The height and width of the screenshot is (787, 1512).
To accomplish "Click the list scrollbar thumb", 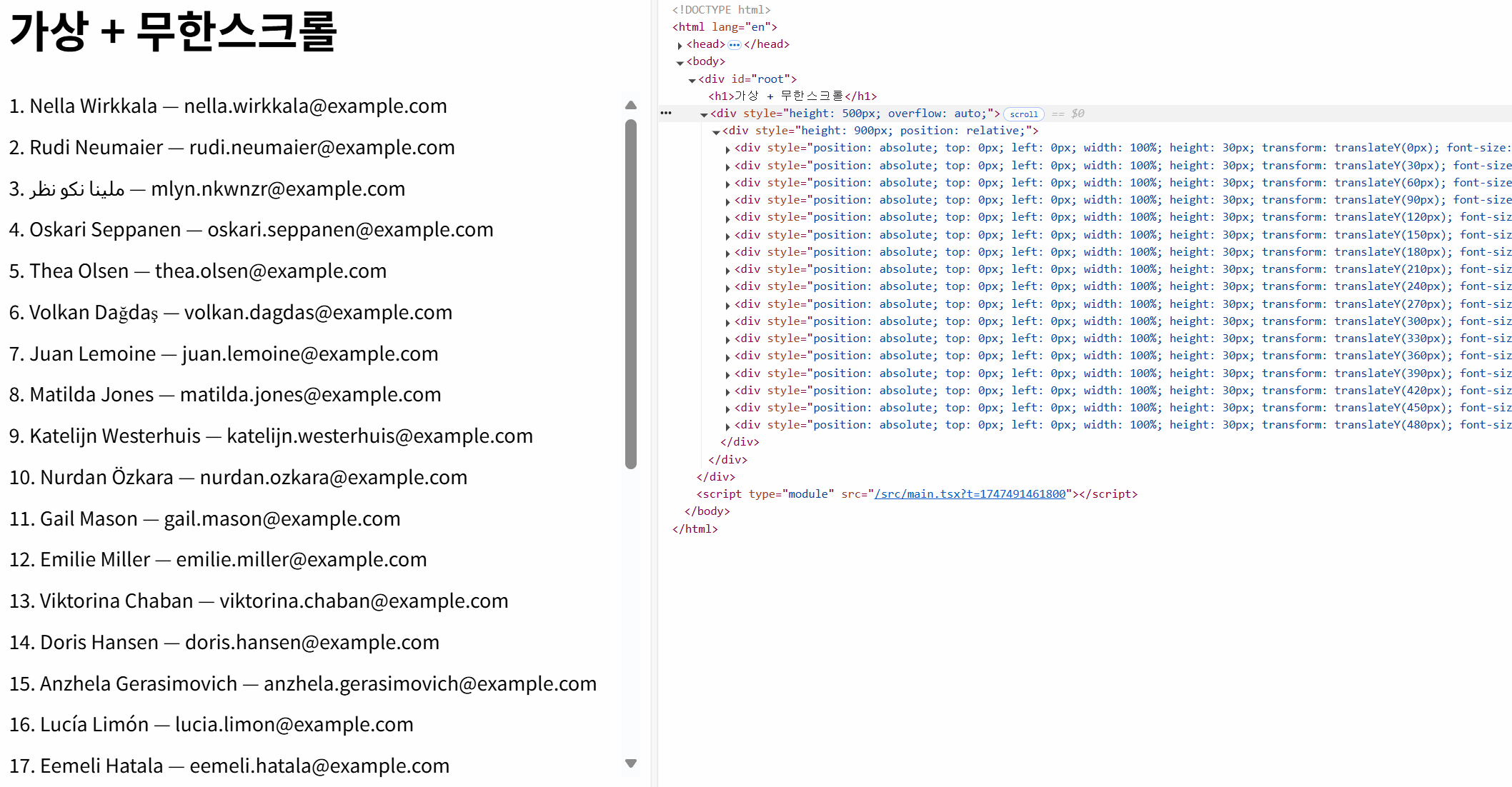I will point(631,294).
